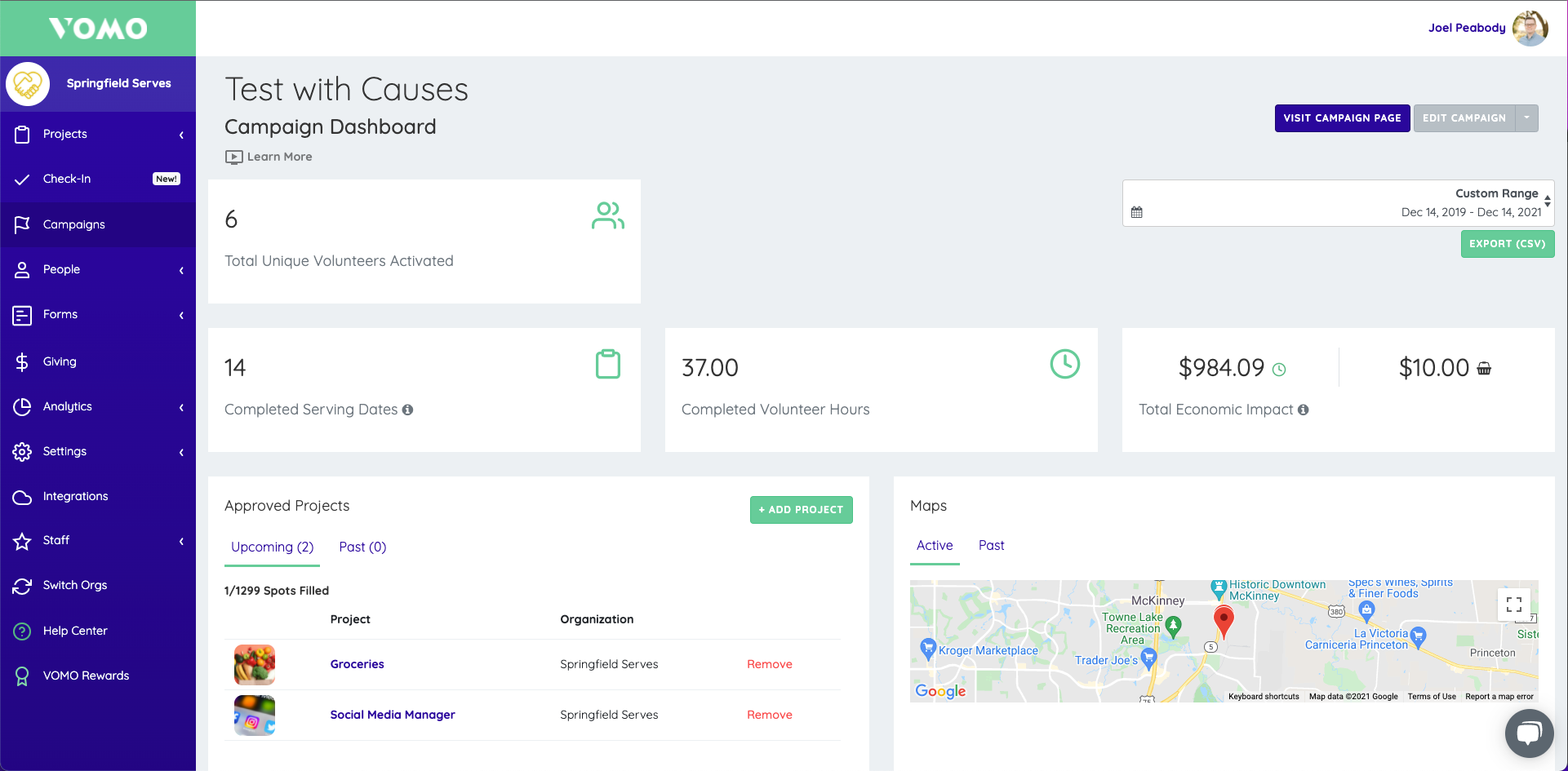Open the Edit Campaign dropdown arrow

click(x=1526, y=118)
